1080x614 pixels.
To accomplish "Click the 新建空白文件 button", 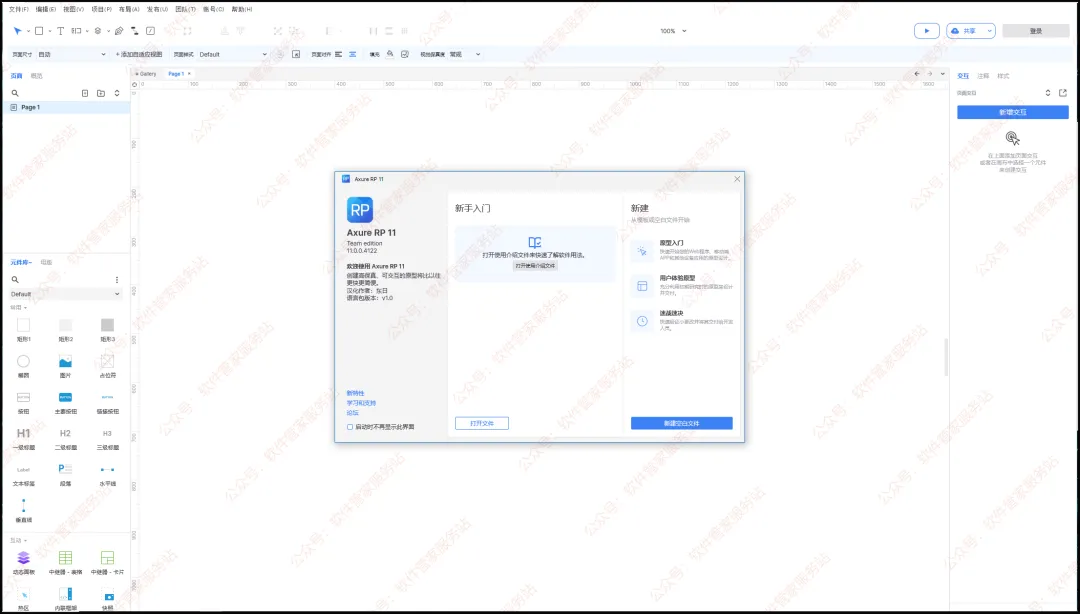I will [x=681, y=423].
